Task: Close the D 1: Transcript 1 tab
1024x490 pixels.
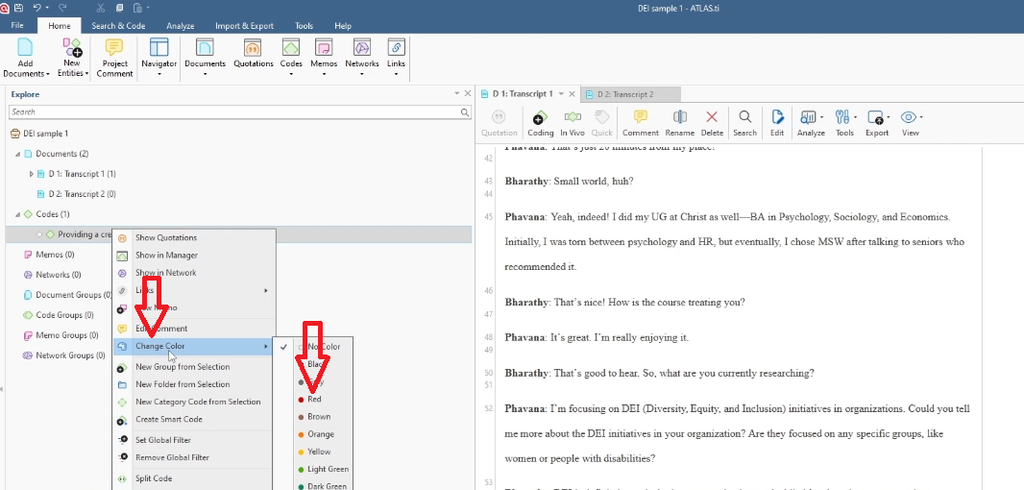Action: (572, 94)
